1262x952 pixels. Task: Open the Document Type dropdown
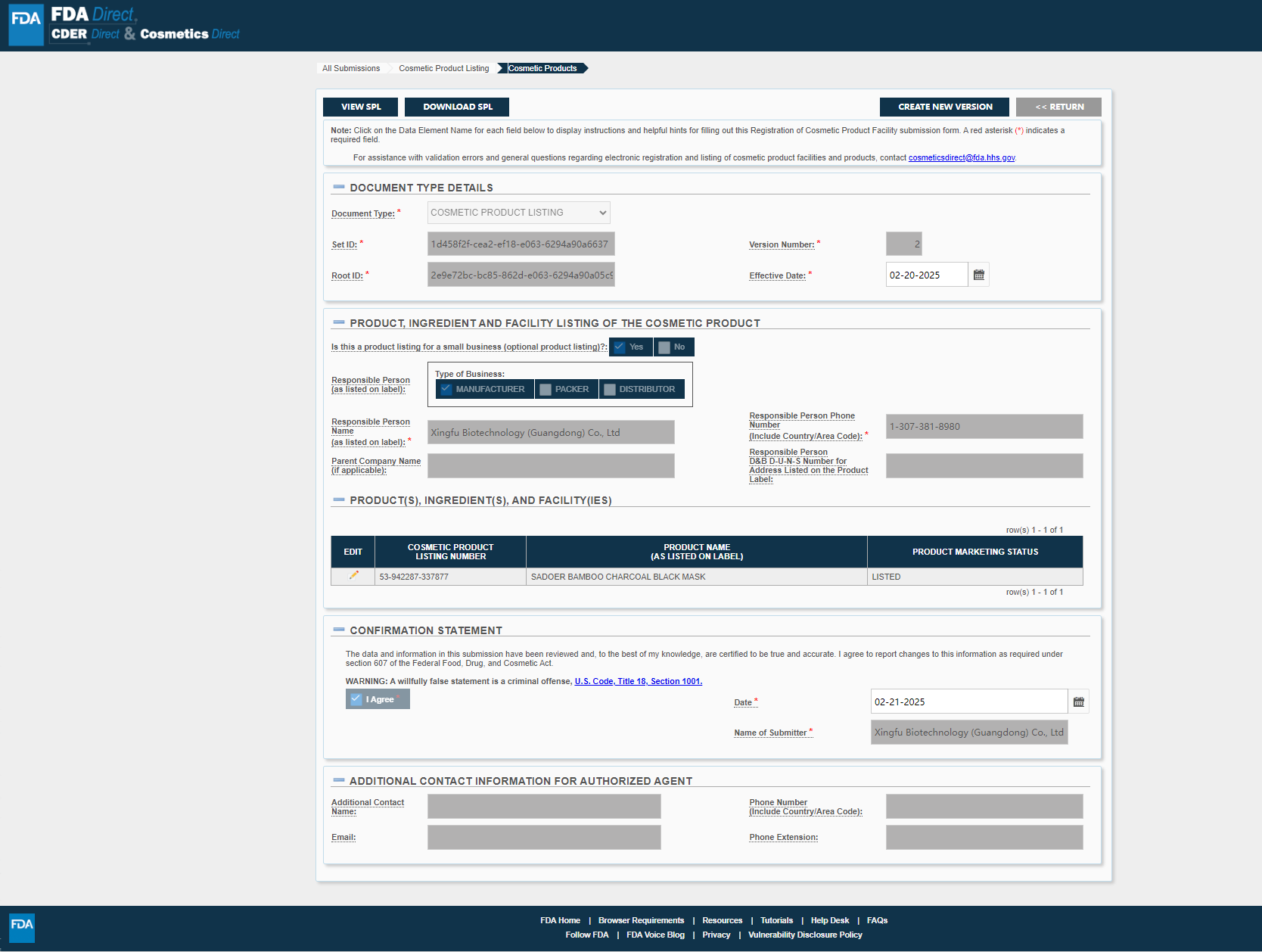tap(518, 213)
